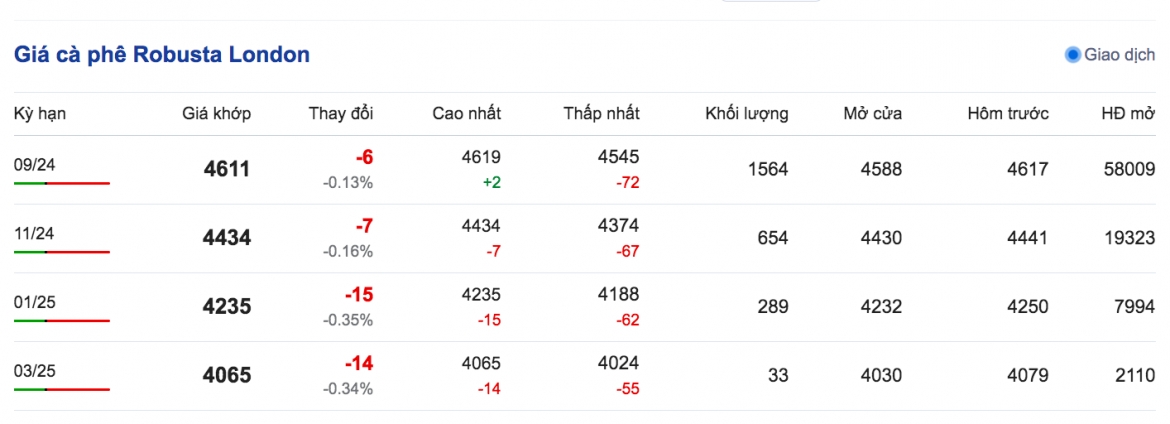The width and height of the screenshot is (1170, 424).
Task: Click the 58009 open interest value
Action: [x=1130, y=169]
